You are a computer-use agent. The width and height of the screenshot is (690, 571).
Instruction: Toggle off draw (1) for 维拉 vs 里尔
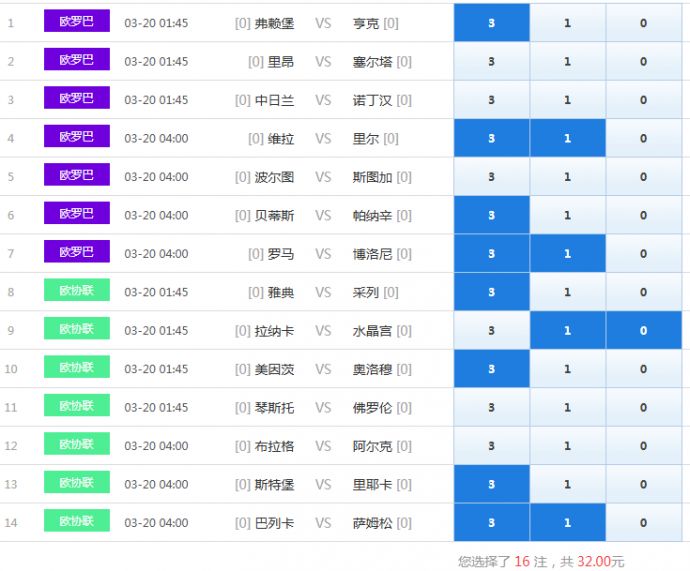pyautogui.click(x=567, y=139)
